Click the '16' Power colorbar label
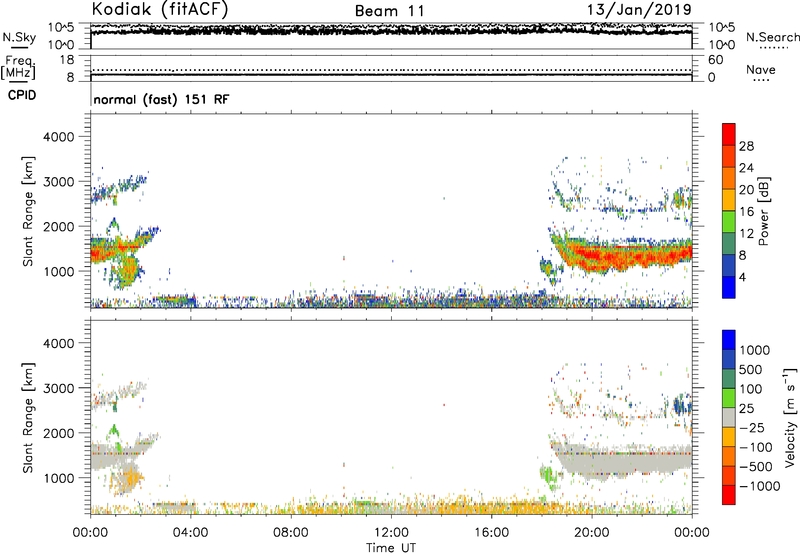Image resolution: width=800 pixels, height=554 pixels. point(746,212)
